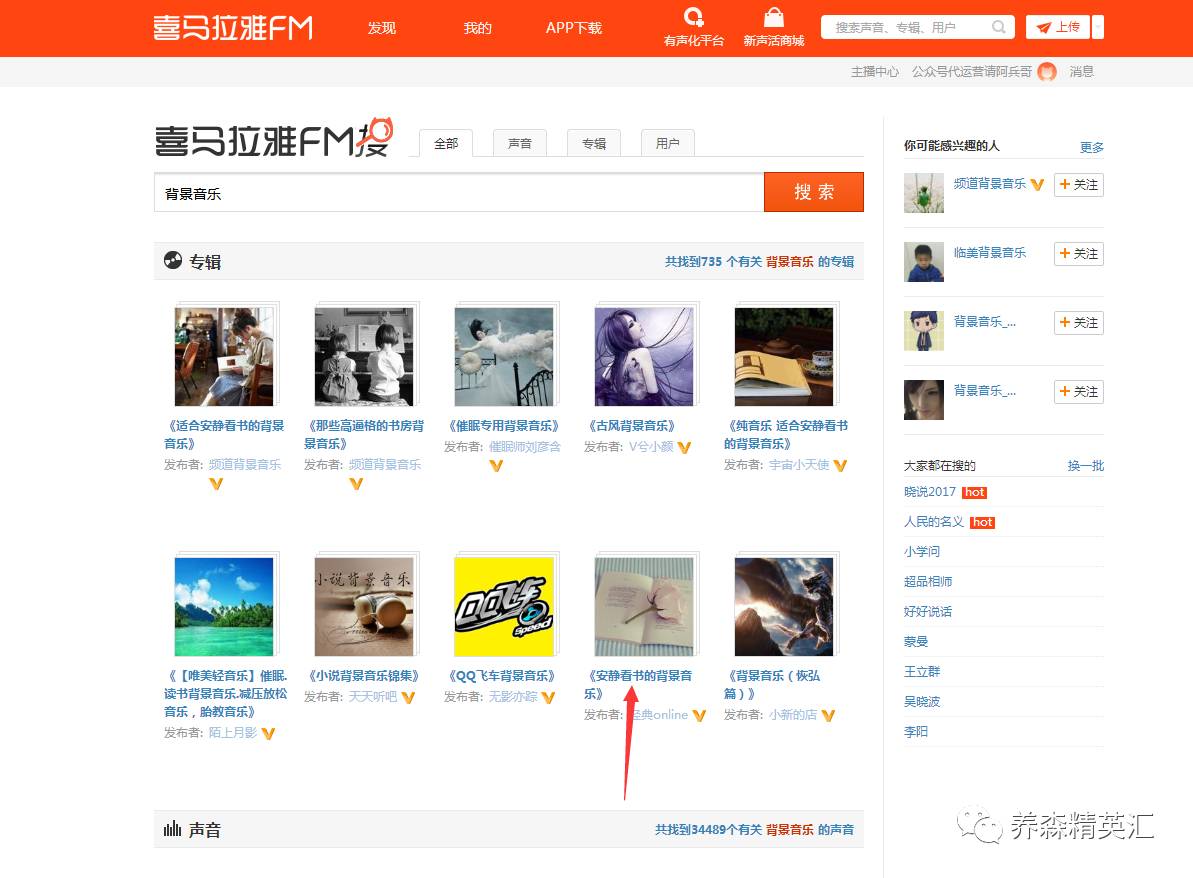
Task: Click the 上传 upload button
Action: (x=1058, y=27)
